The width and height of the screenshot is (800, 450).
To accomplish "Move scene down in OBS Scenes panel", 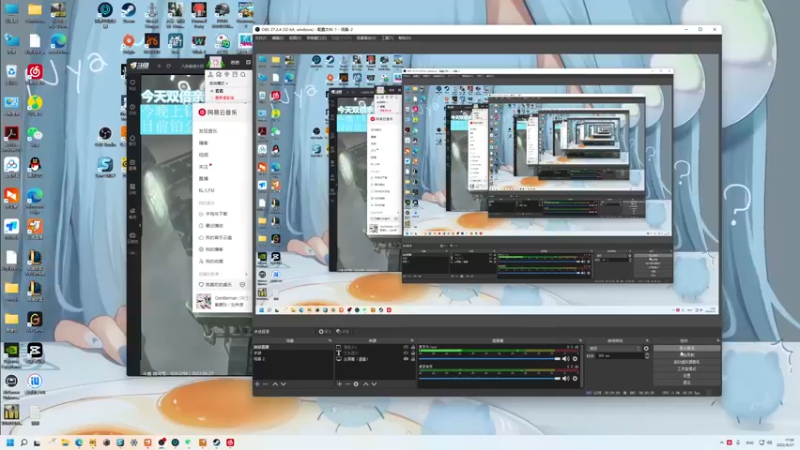I will pyautogui.click(x=284, y=384).
